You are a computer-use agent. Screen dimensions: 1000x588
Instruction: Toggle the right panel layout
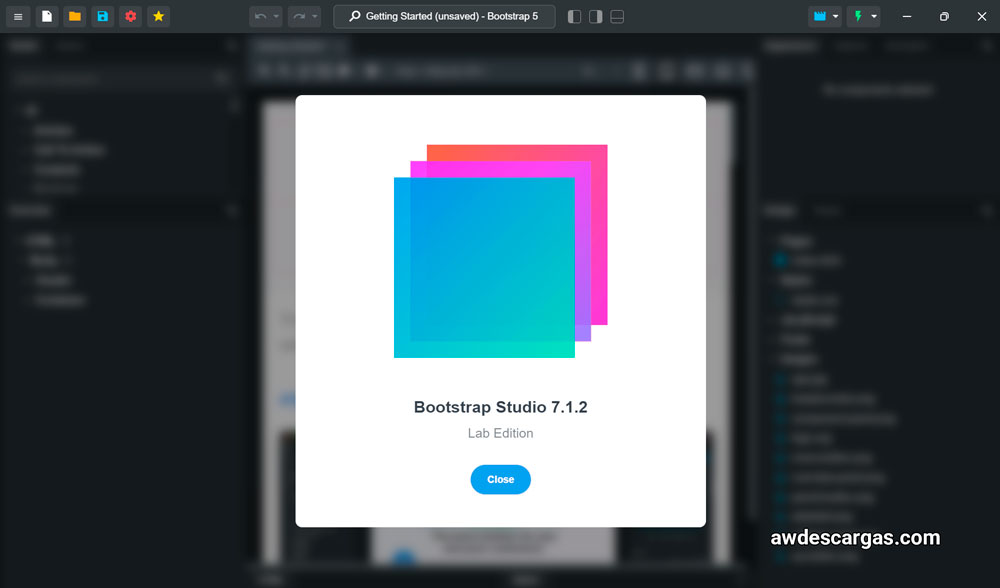point(596,17)
